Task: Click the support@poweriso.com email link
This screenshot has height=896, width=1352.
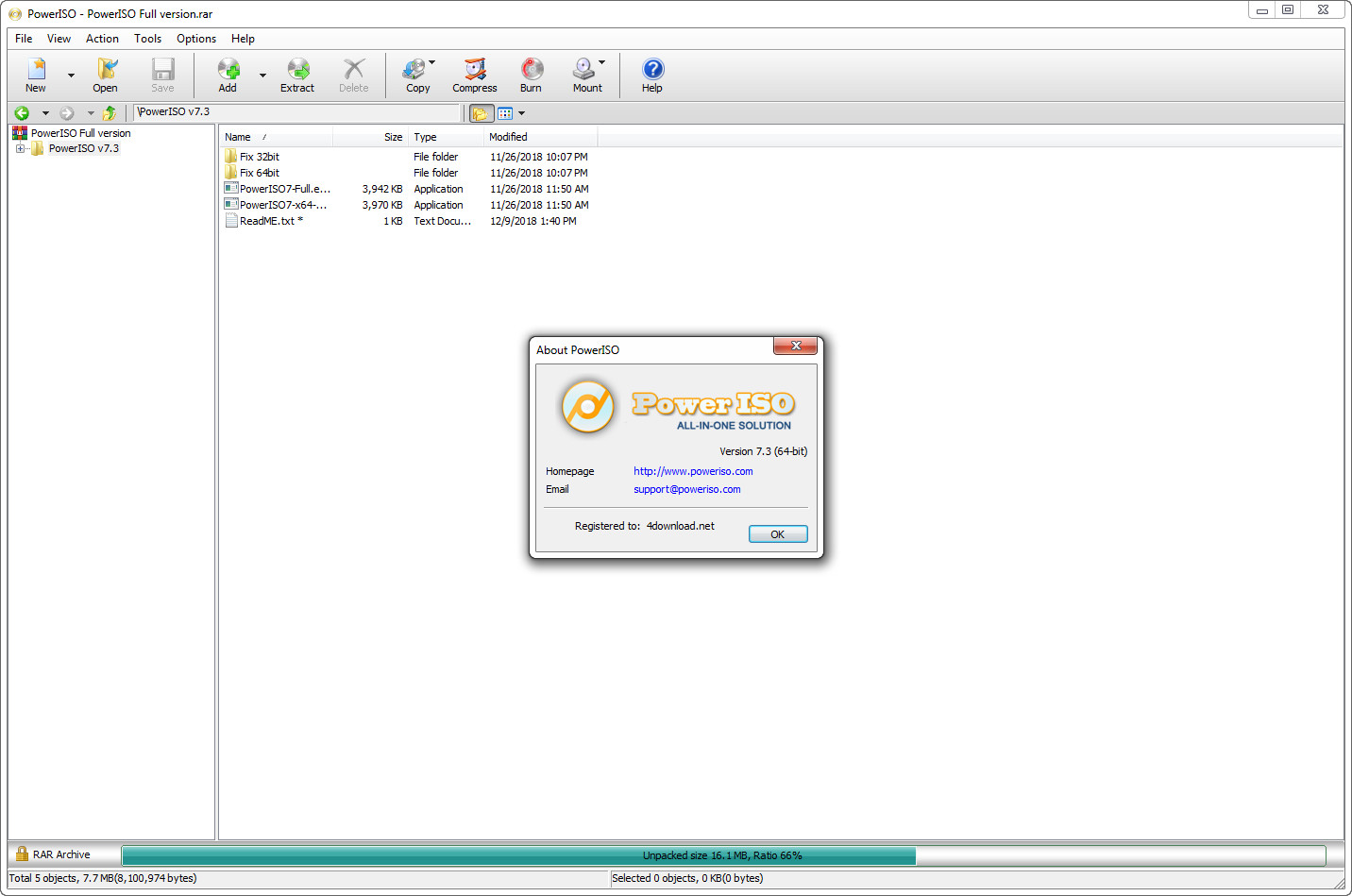Action: coord(687,489)
